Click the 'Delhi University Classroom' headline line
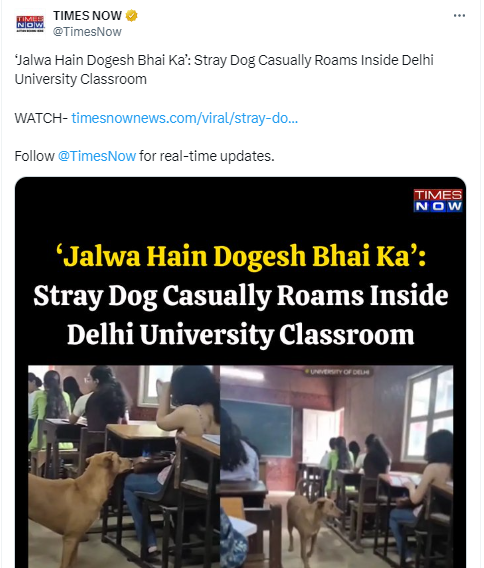This screenshot has height=568, width=484. pyautogui.click(x=241, y=334)
